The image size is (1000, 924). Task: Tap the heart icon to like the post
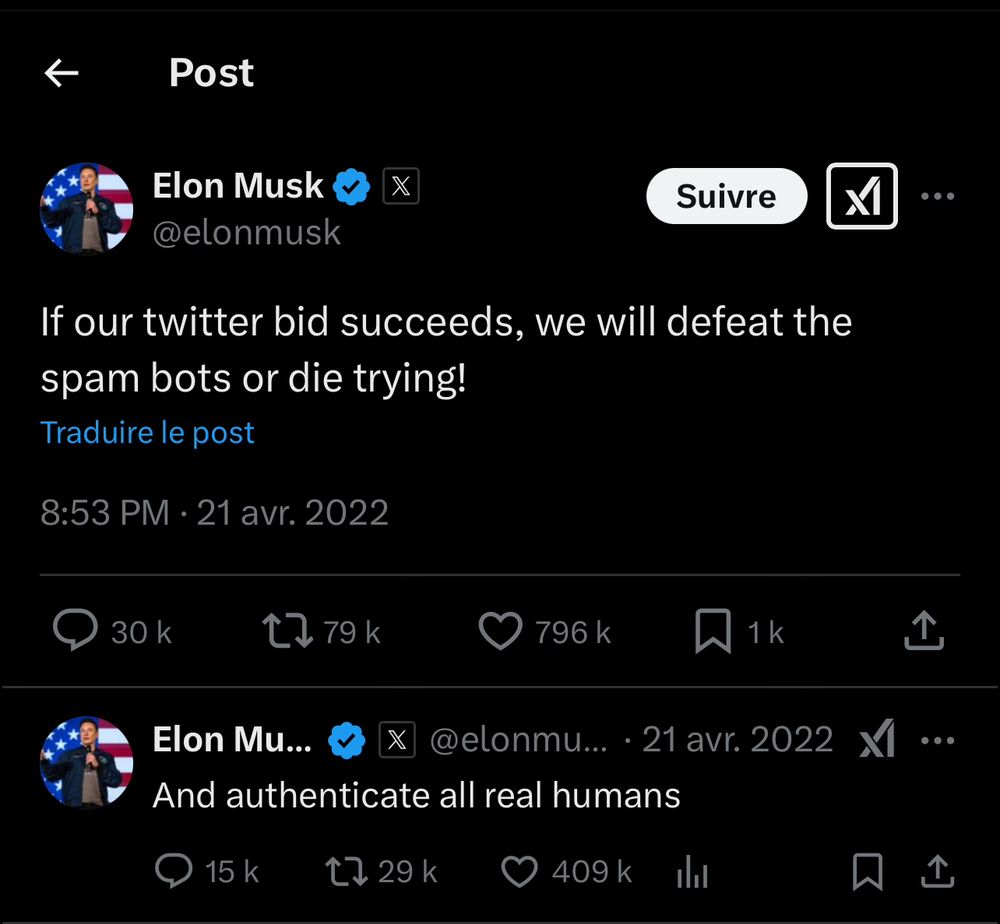[500, 631]
